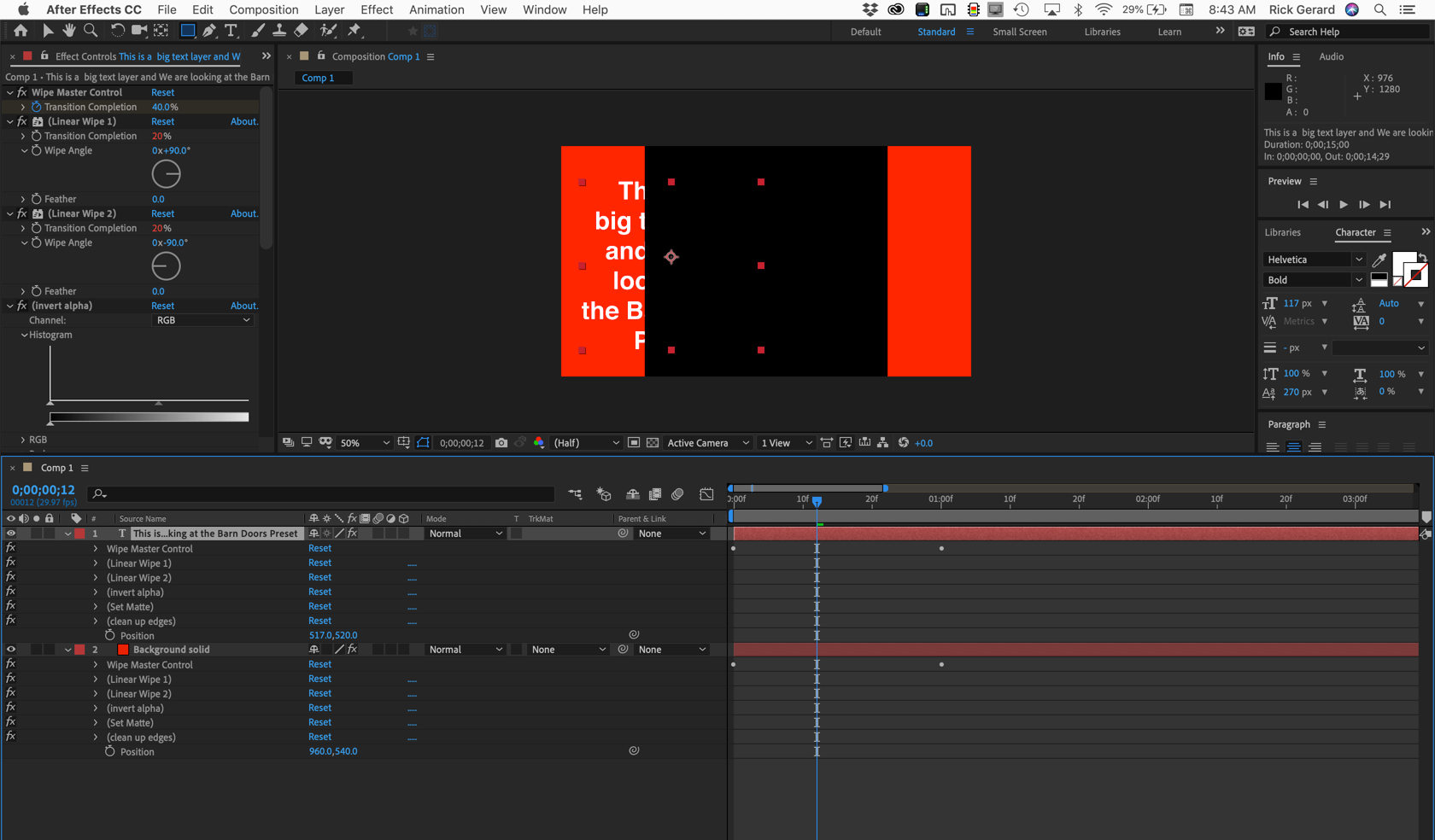Viewport: 1435px width, 840px height.
Task: Take a snapshot with camera icon
Action: 501,443
